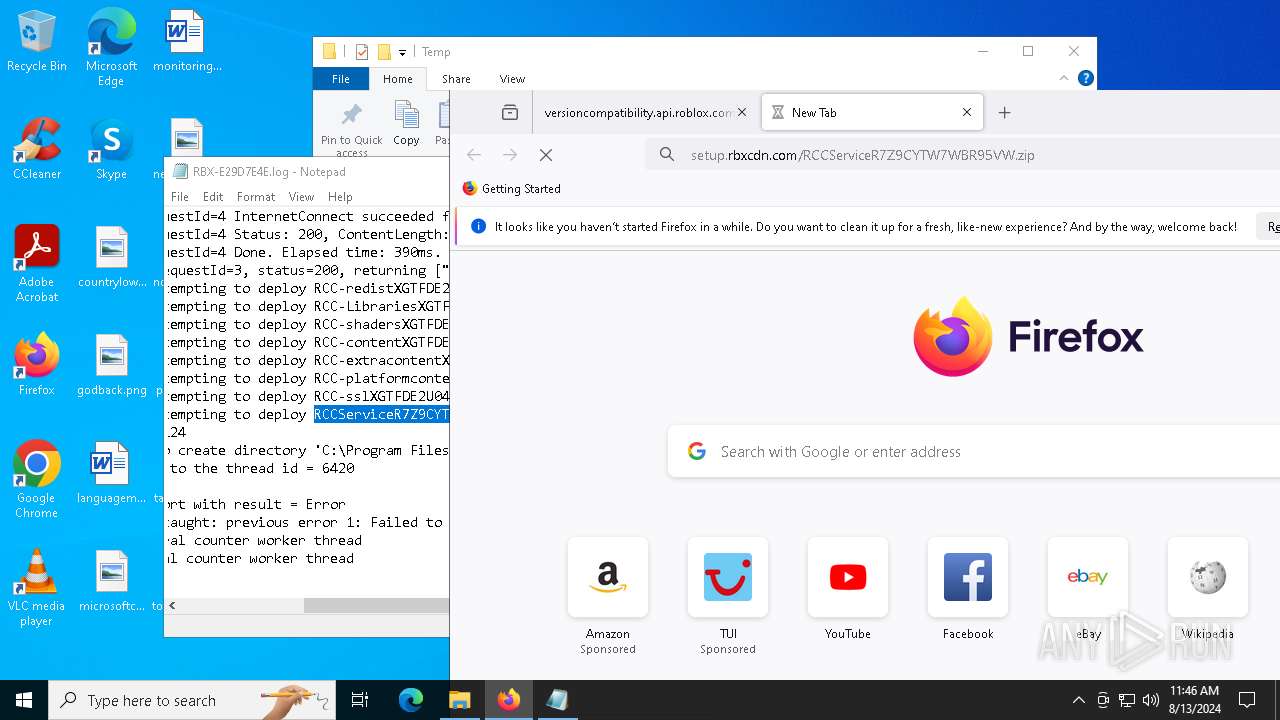This screenshot has height=720, width=1280.
Task: Open the Skype desktop shortcut
Action: 111,148
